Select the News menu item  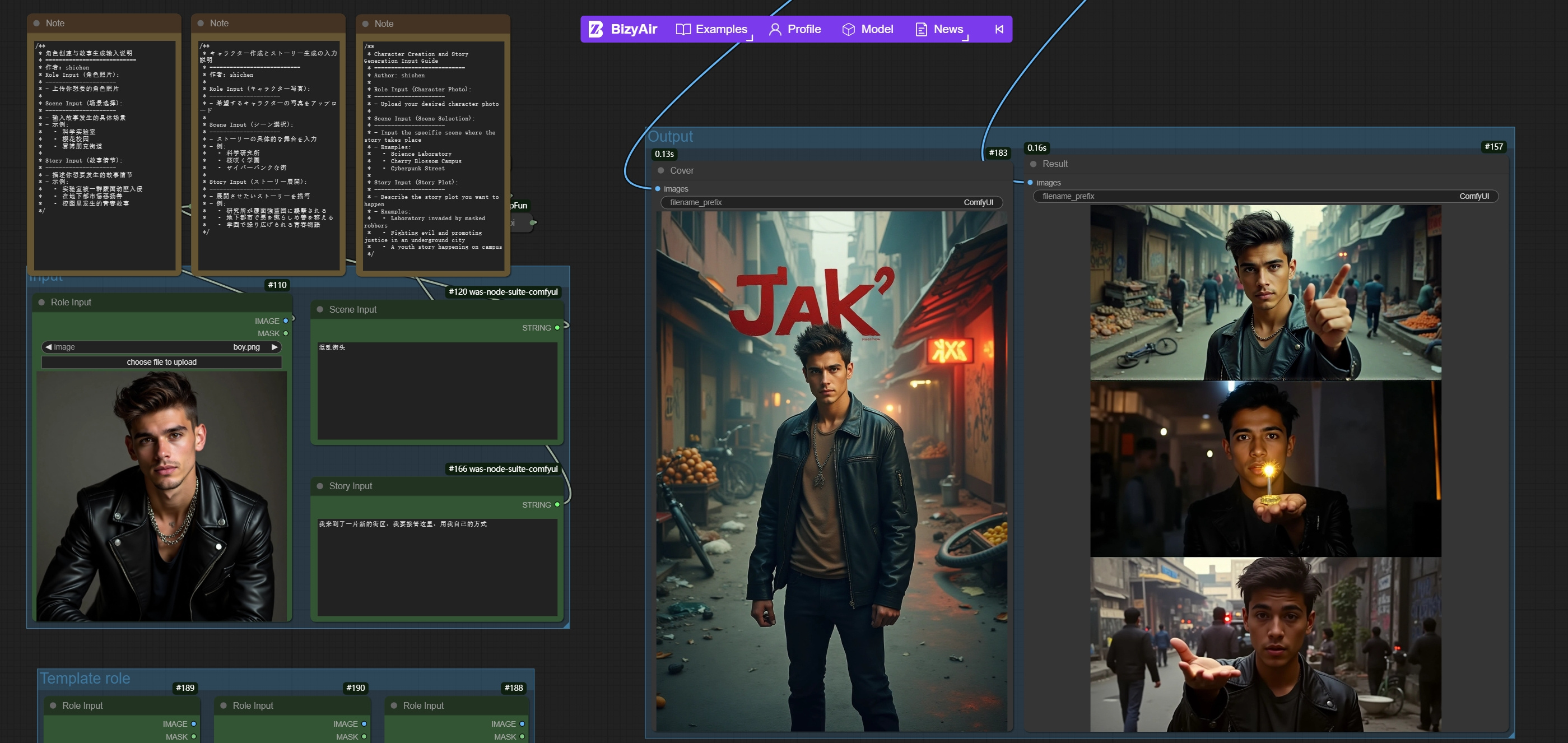pyautogui.click(x=947, y=29)
